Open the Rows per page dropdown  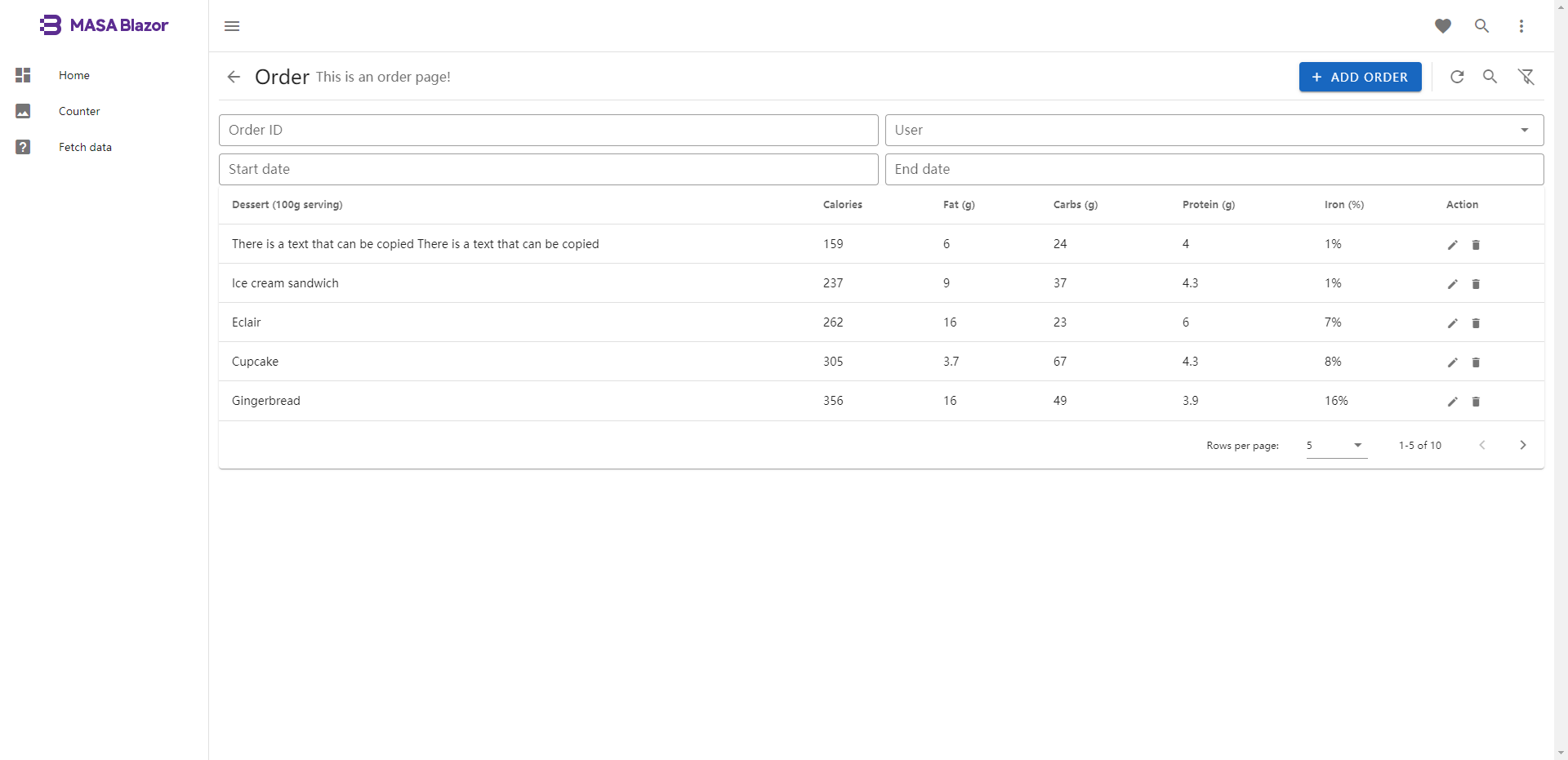pos(1337,445)
